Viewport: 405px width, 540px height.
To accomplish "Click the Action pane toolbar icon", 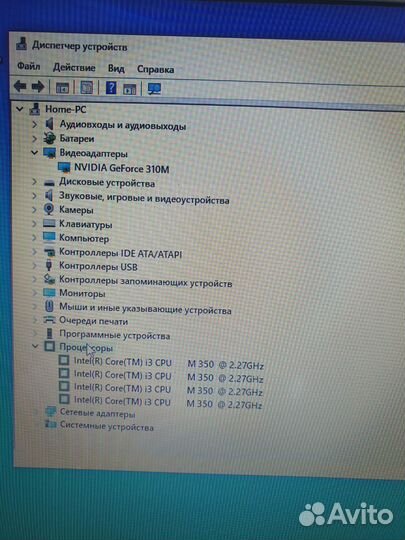I will (x=130, y=89).
